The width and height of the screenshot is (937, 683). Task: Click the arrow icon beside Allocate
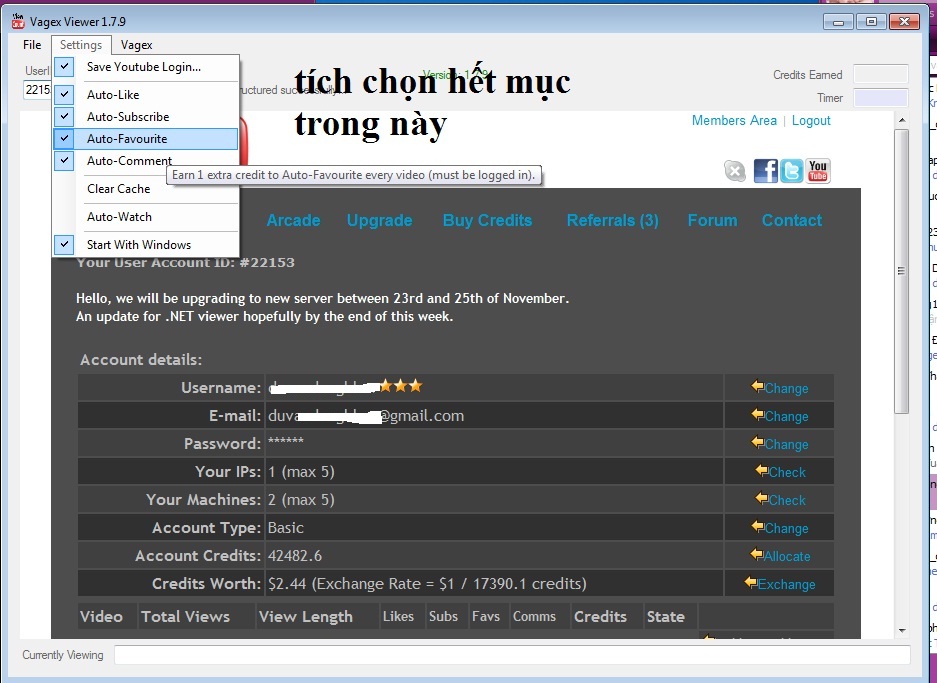(x=757, y=555)
